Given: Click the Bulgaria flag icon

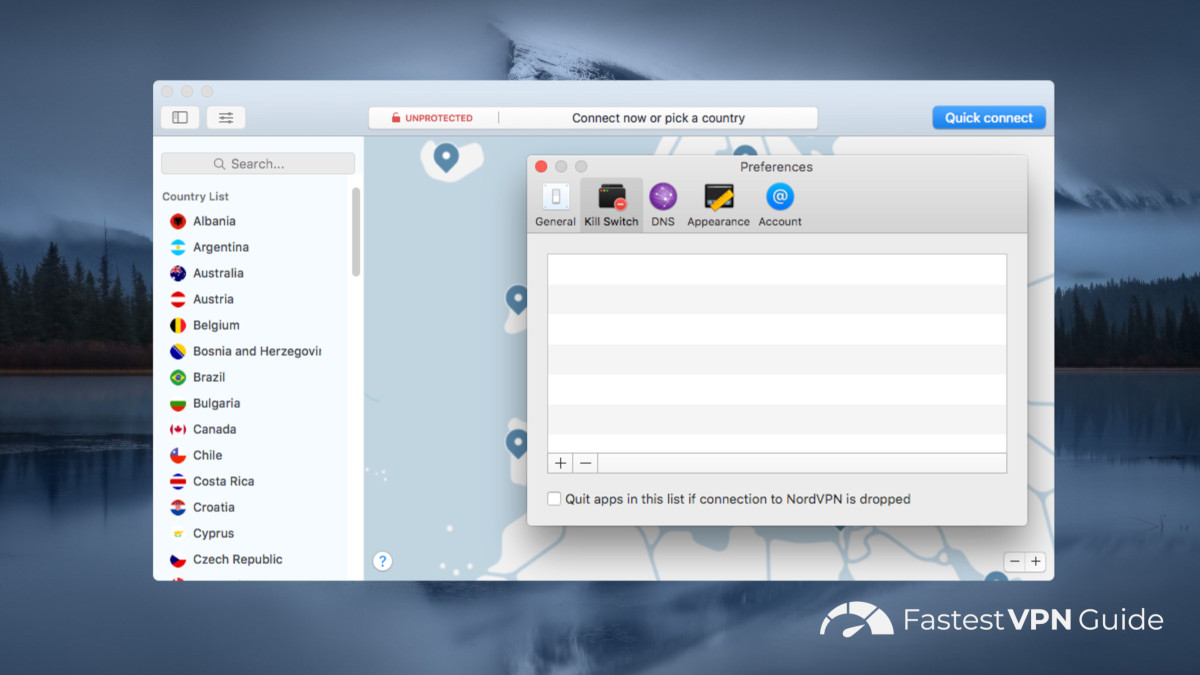Looking at the screenshot, I should coord(178,403).
